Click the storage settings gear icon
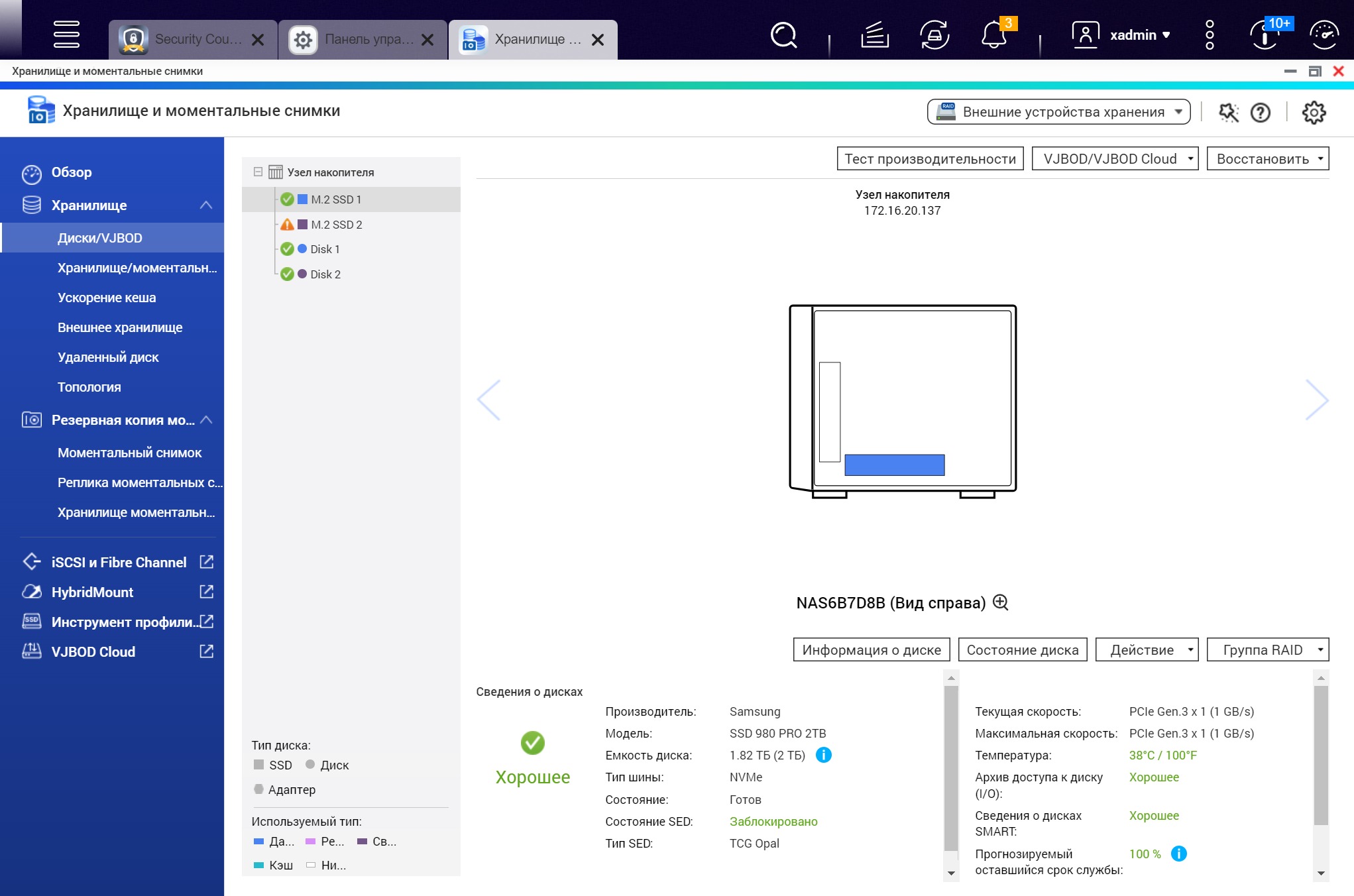The height and width of the screenshot is (896, 1354). (1314, 112)
